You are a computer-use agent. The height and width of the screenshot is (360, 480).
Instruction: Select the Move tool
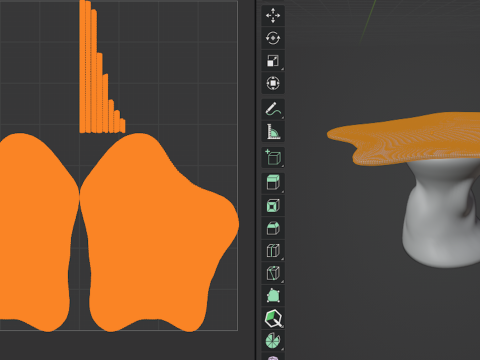coord(273,16)
